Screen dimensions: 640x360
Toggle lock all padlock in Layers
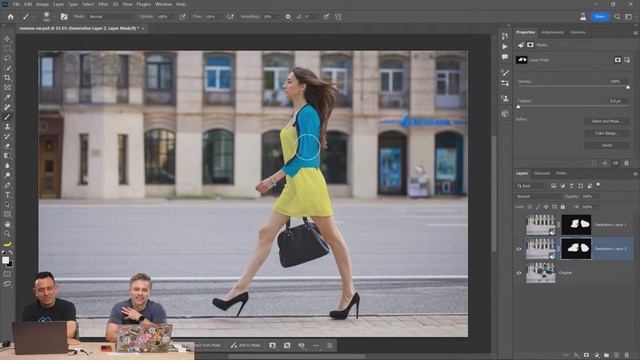coord(563,207)
